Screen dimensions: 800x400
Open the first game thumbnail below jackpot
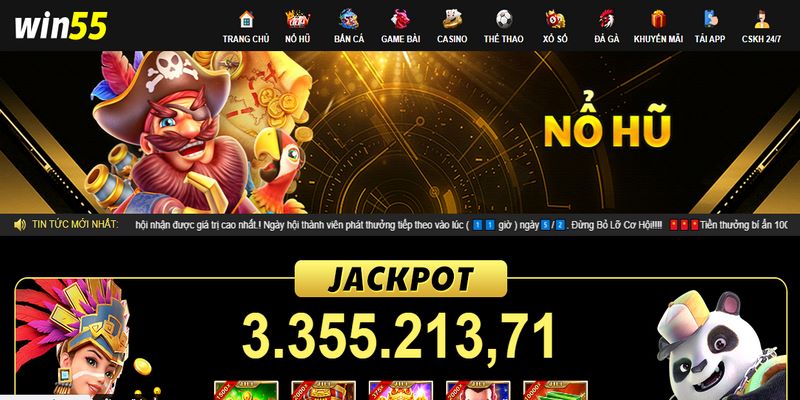point(246,390)
